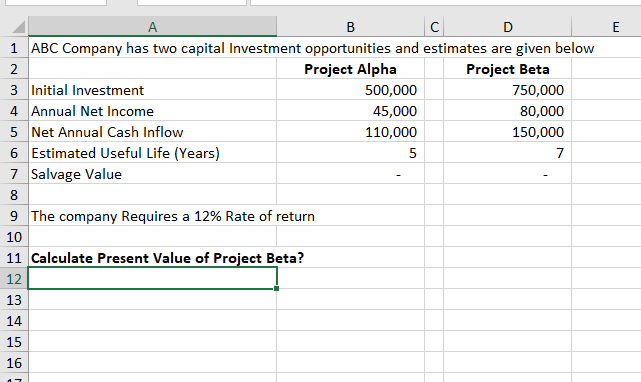Select the 80,000 value cell
Image resolution: width=641 pixels, height=382 pixels.
pyautogui.click(x=507, y=111)
